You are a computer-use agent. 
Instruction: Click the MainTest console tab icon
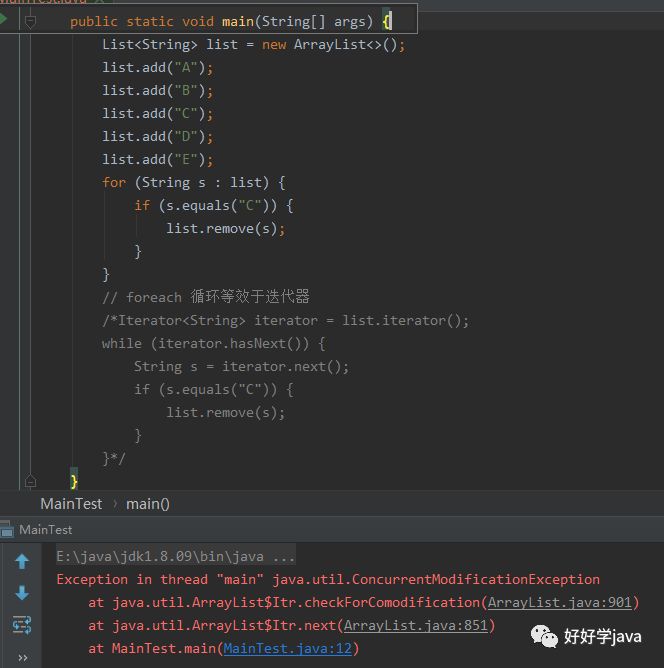coord(6,529)
